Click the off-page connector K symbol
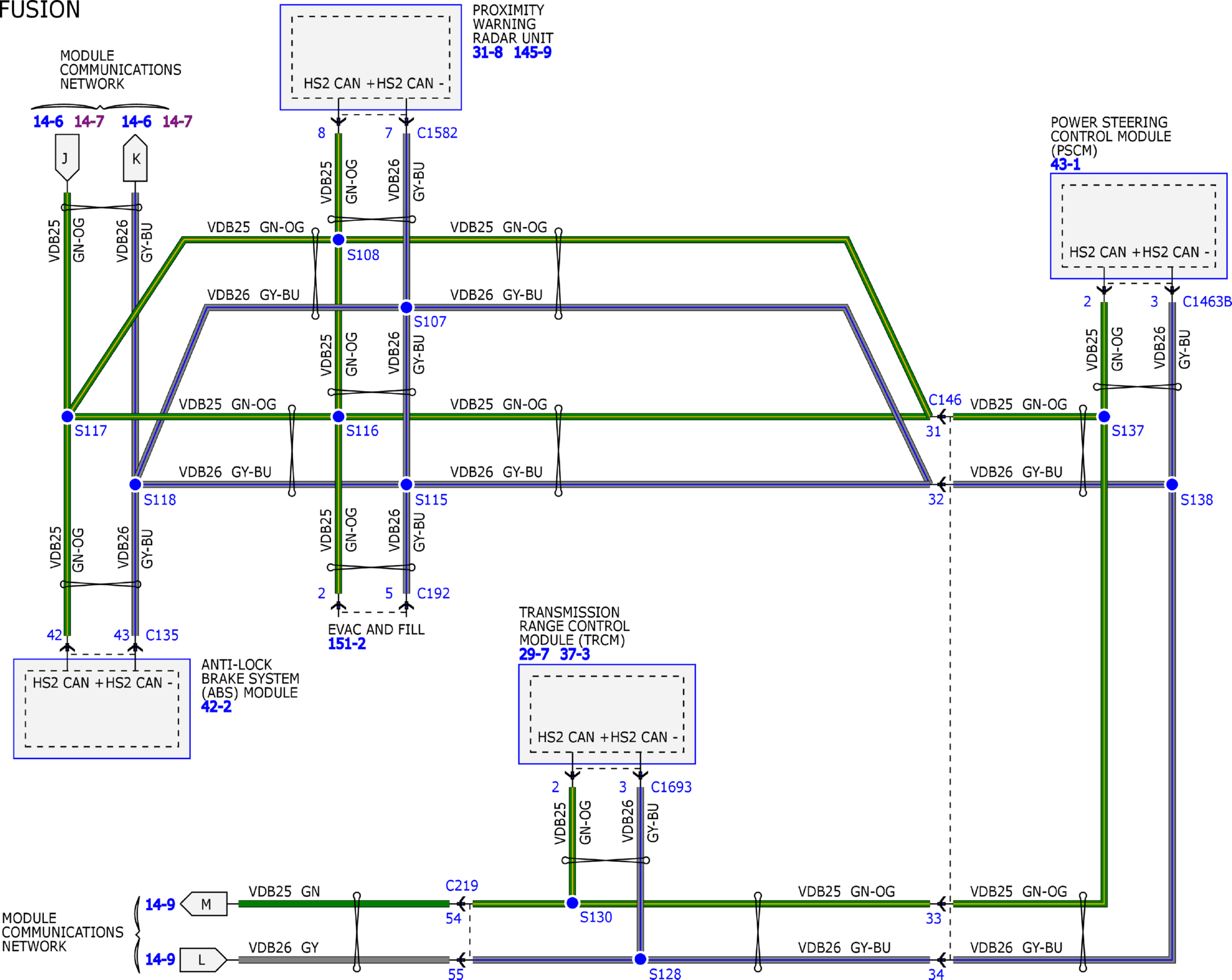The width and height of the screenshot is (1232, 980). tap(135, 158)
